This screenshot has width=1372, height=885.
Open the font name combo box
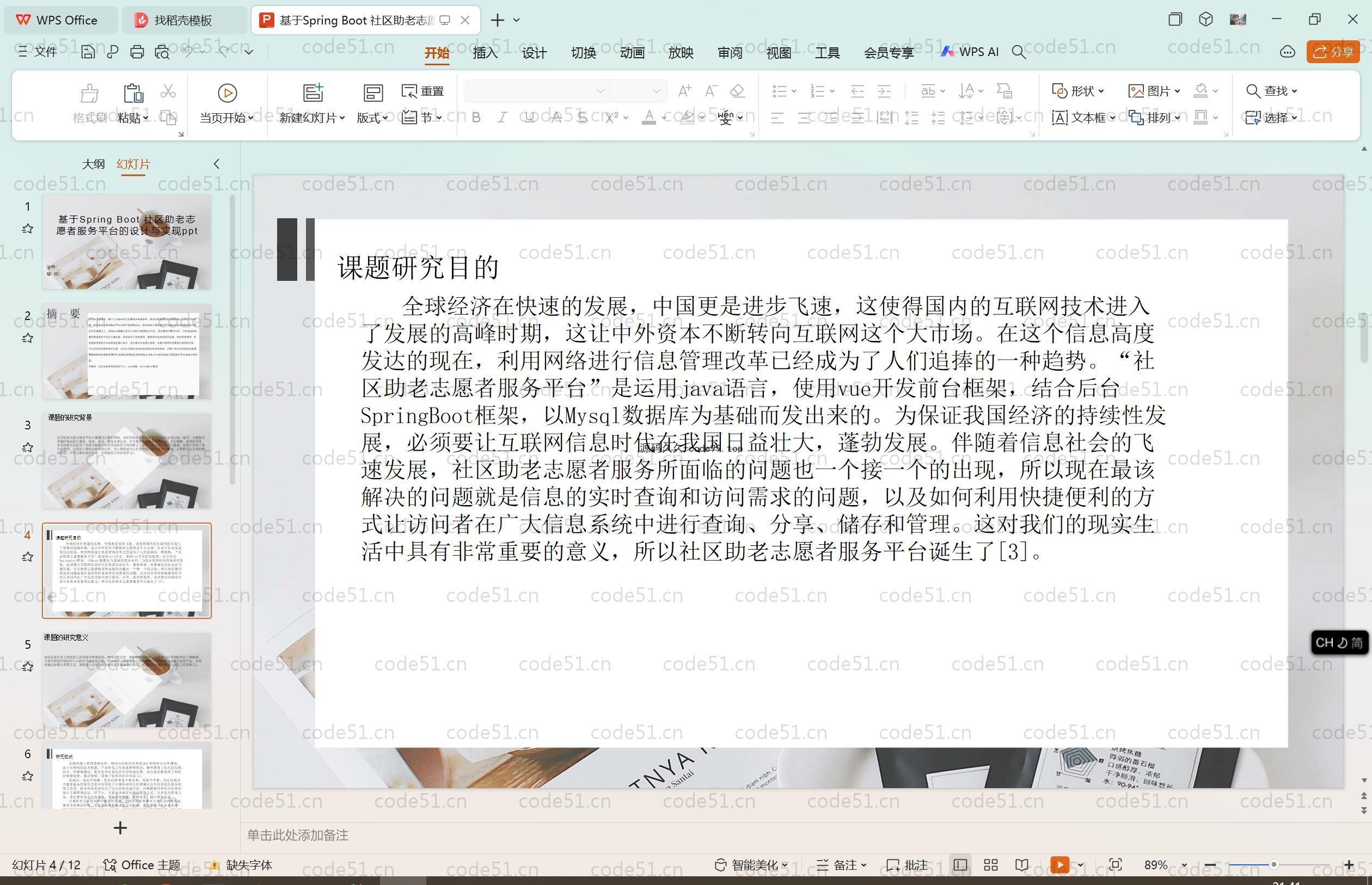(x=536, y=91)
